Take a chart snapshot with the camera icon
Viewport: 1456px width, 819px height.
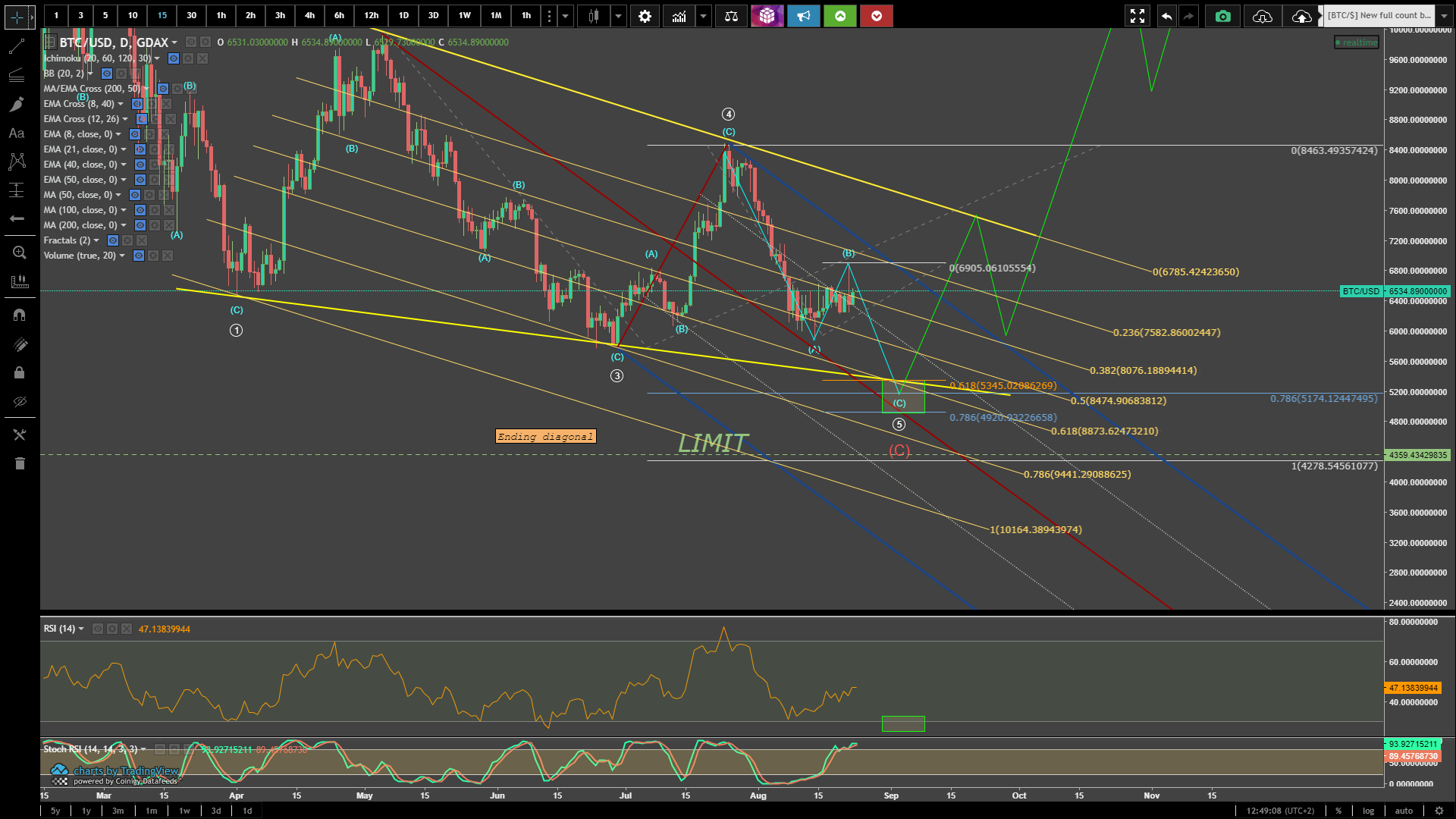(1222, 16)
